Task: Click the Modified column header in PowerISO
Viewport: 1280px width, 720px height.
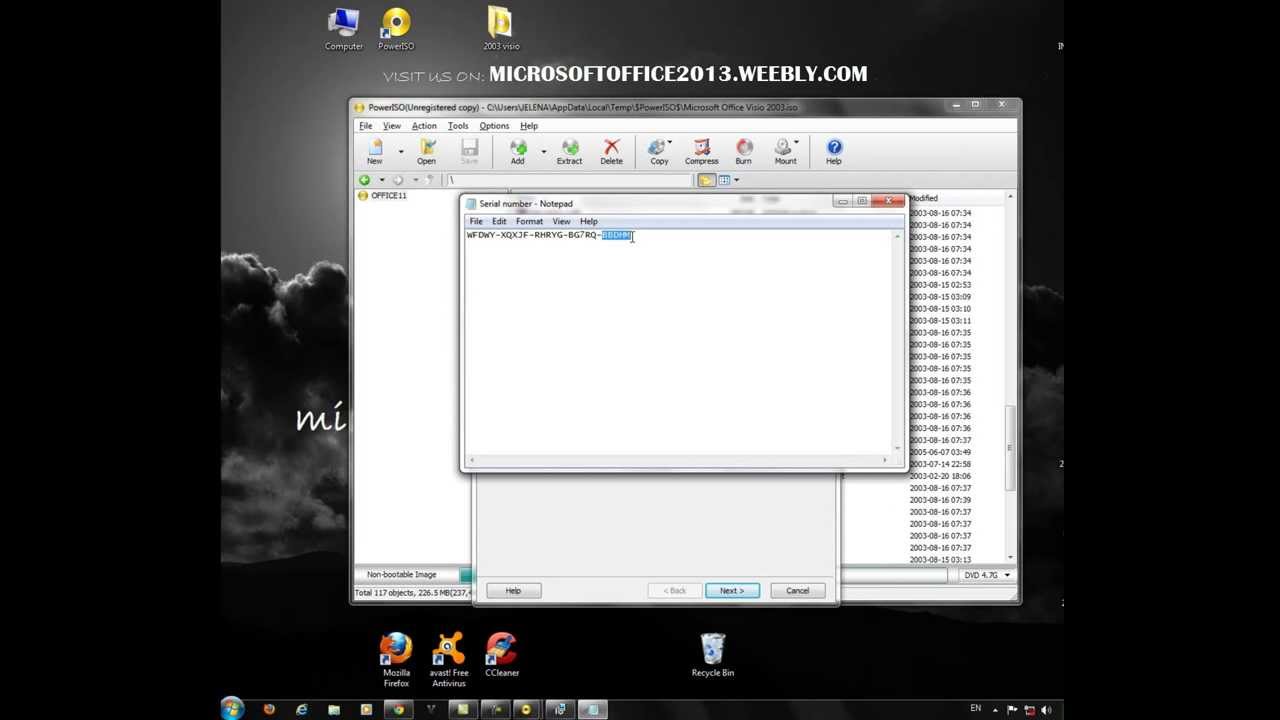Action: [924, 198]
